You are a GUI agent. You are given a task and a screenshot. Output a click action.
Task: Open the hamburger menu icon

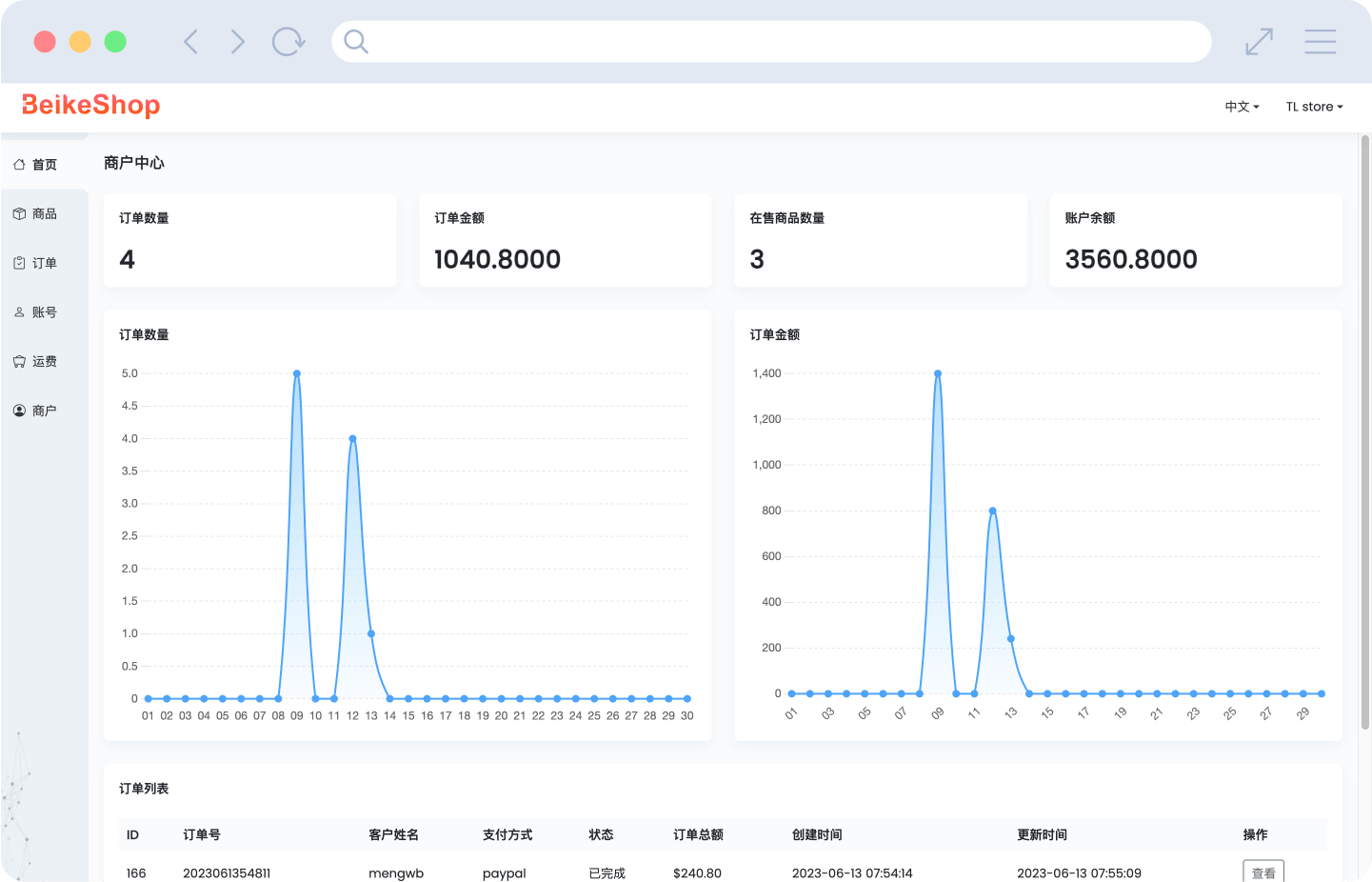click(x=1321, y=42)
